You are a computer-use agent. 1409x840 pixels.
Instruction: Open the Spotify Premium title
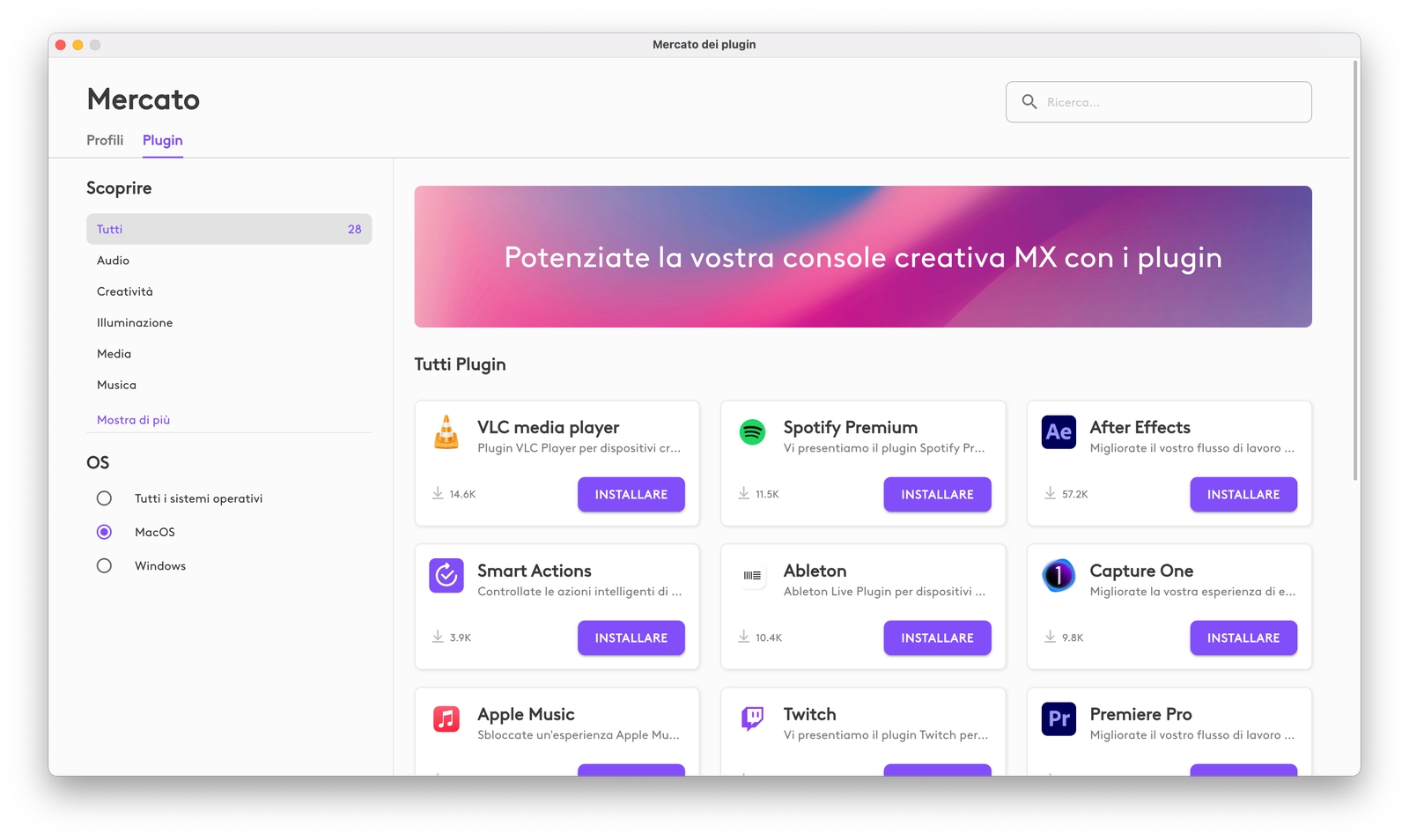pos(851,427)
